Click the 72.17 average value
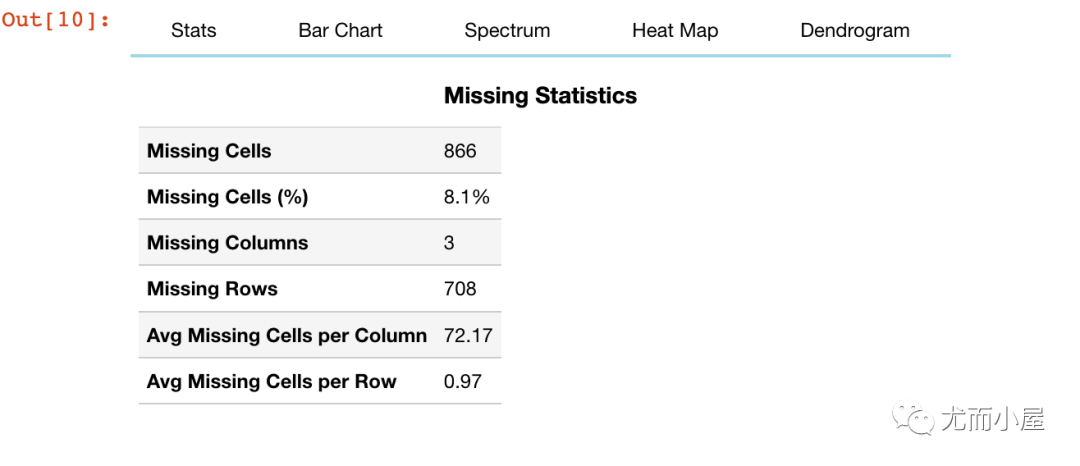Image resolution: width=1080 pixels, height=466 pixels. coord(468,335)
